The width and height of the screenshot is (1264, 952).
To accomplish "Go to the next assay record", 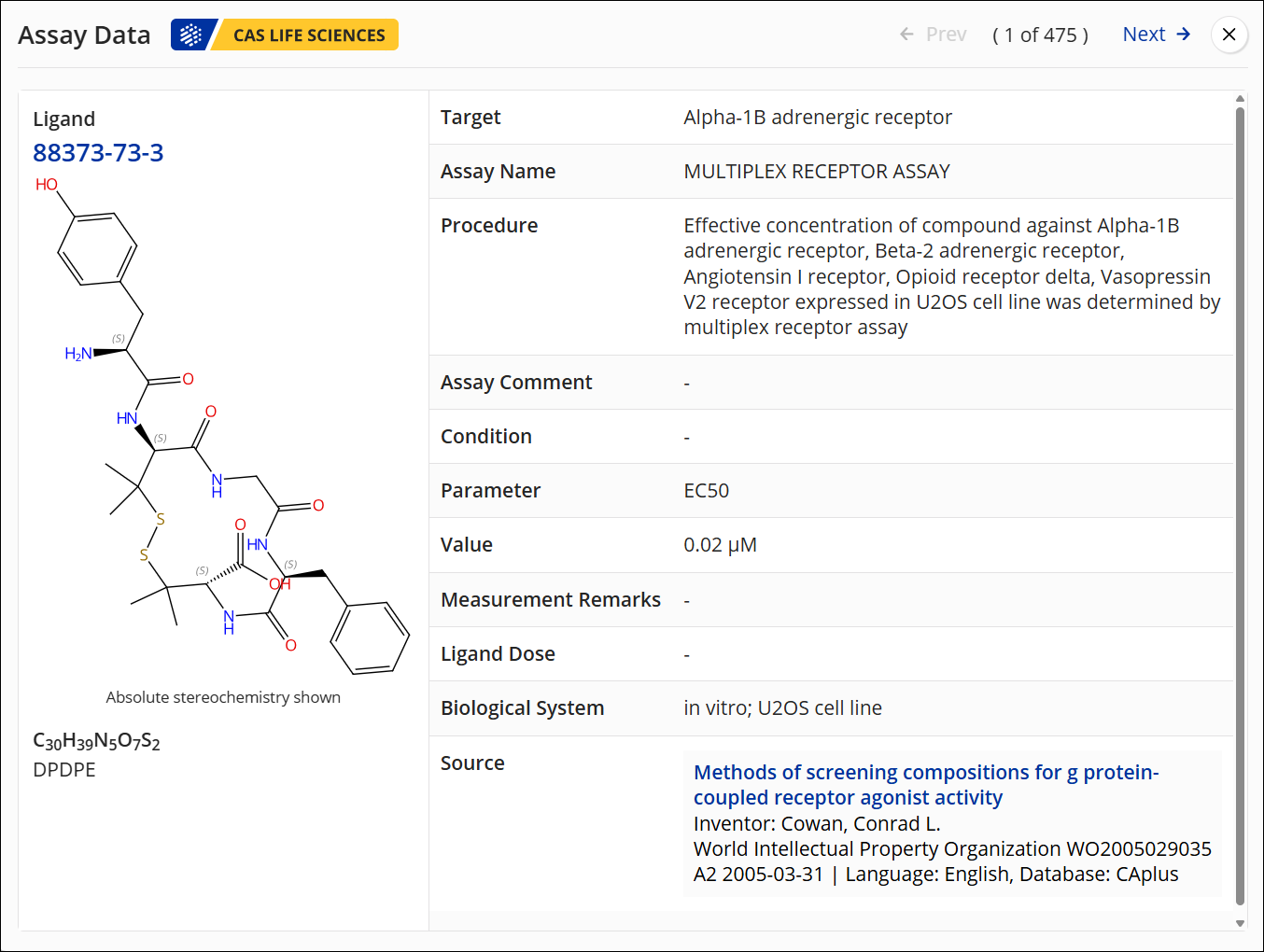I will coord(1157,35).
